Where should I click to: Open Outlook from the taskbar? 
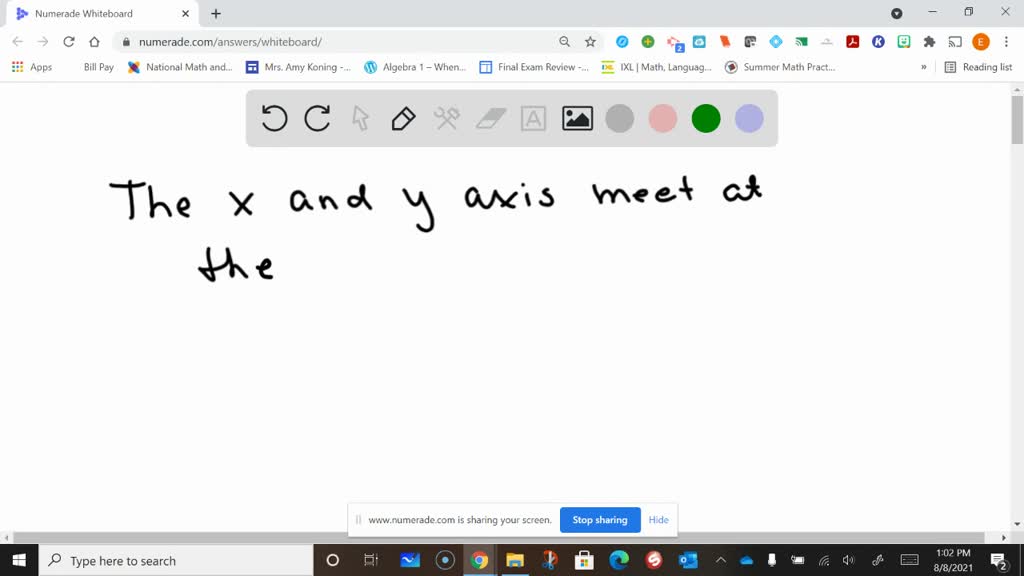688,560
